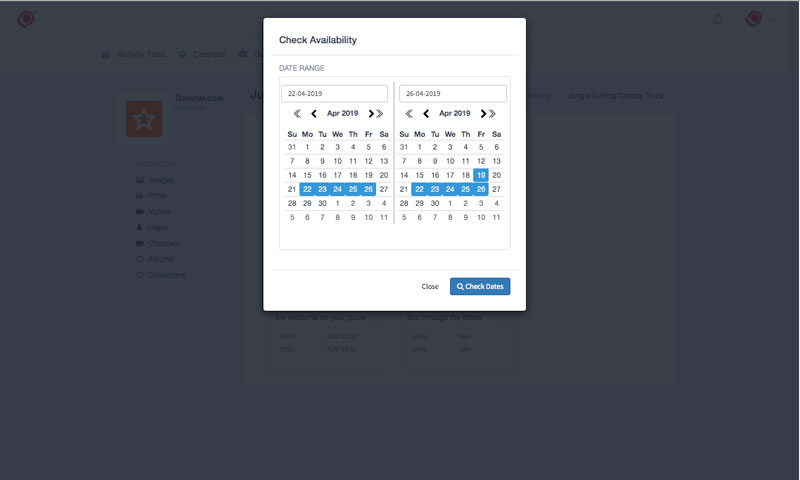Edit the end date field 26-04-2019

pos(453,93)
